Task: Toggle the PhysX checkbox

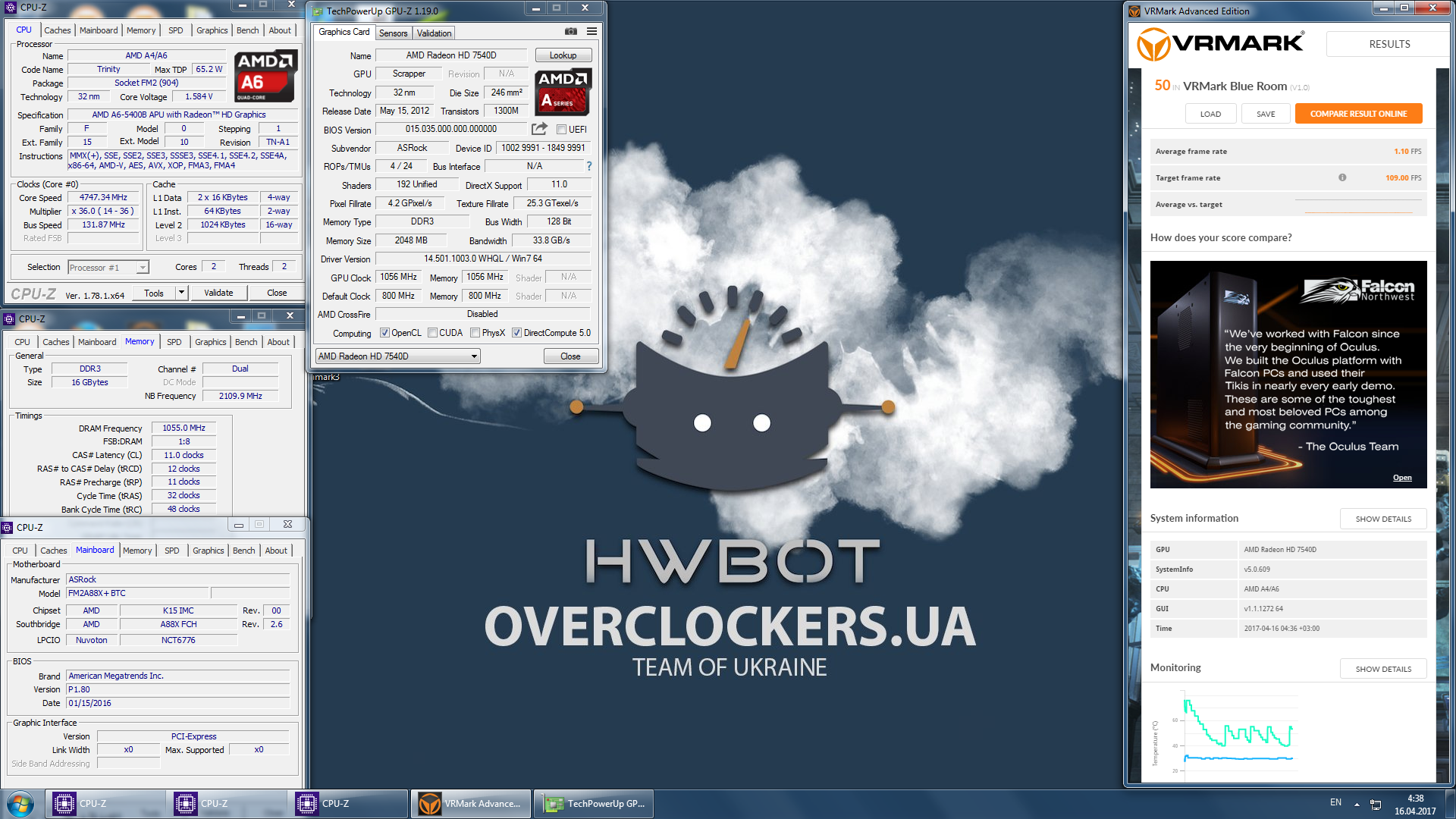Action: click(x=475, y=333)
